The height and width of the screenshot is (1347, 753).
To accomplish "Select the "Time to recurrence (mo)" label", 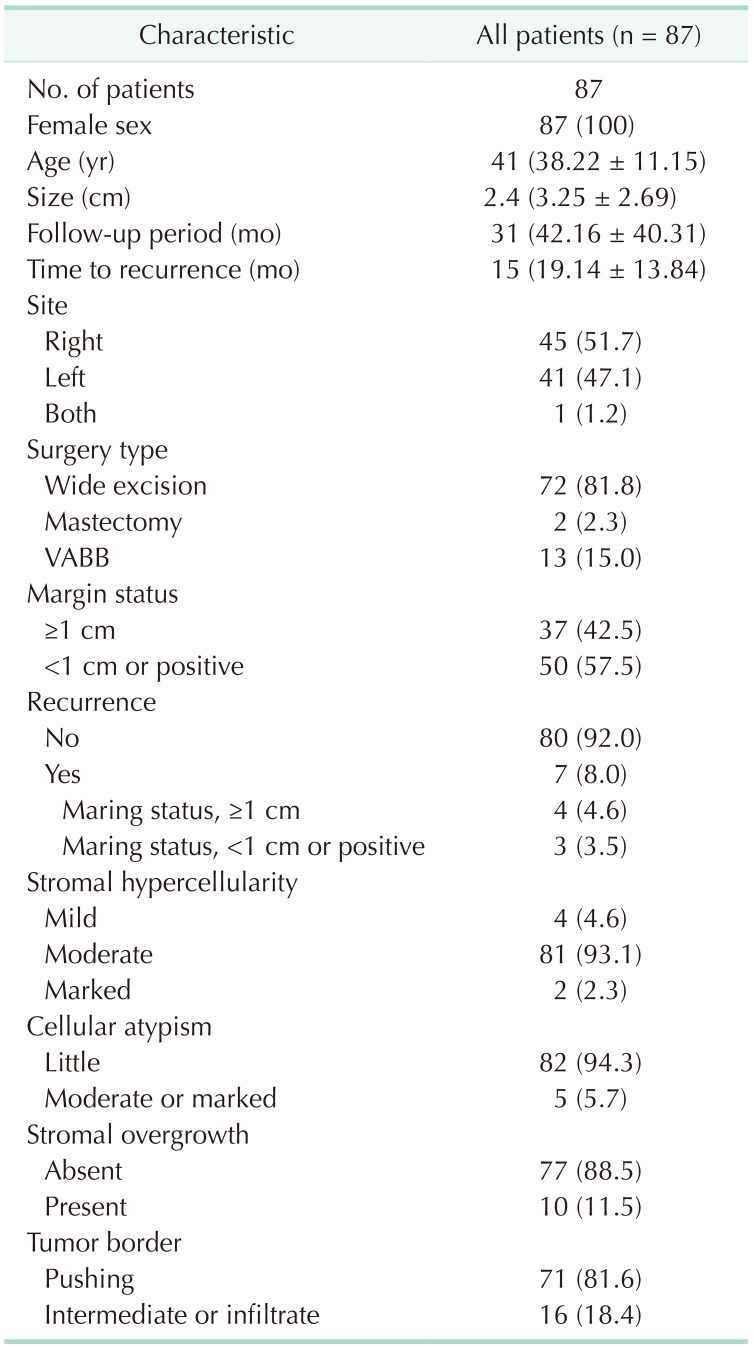I will coord(164,270).
